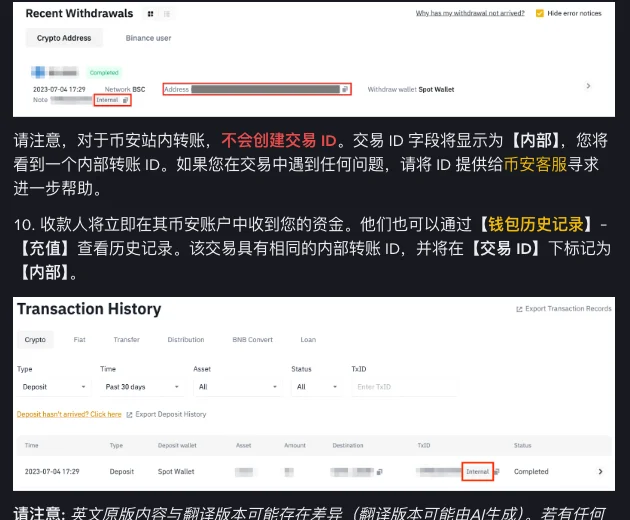630x520 pixels.
Task: Copy the deposit Destination address icon
Action: [380, 472]
